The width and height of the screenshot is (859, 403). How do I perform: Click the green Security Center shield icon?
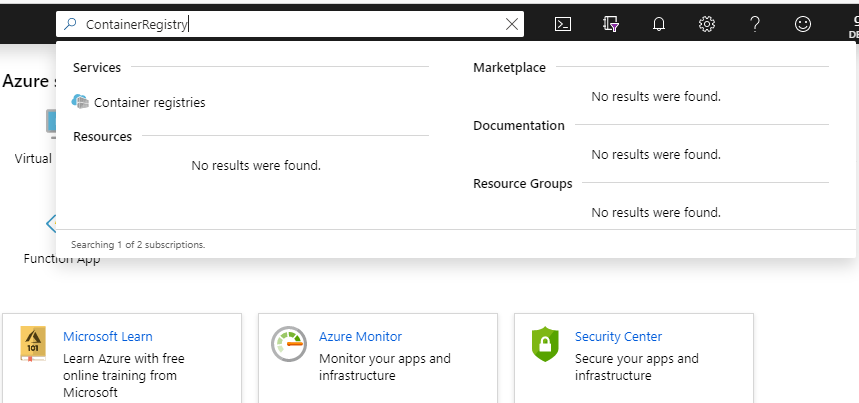tap(545, 345)
